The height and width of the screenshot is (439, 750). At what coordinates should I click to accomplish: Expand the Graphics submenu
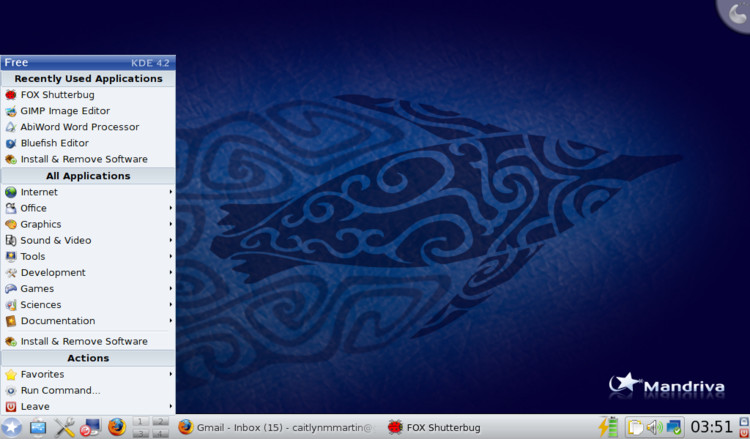point(88,224)
